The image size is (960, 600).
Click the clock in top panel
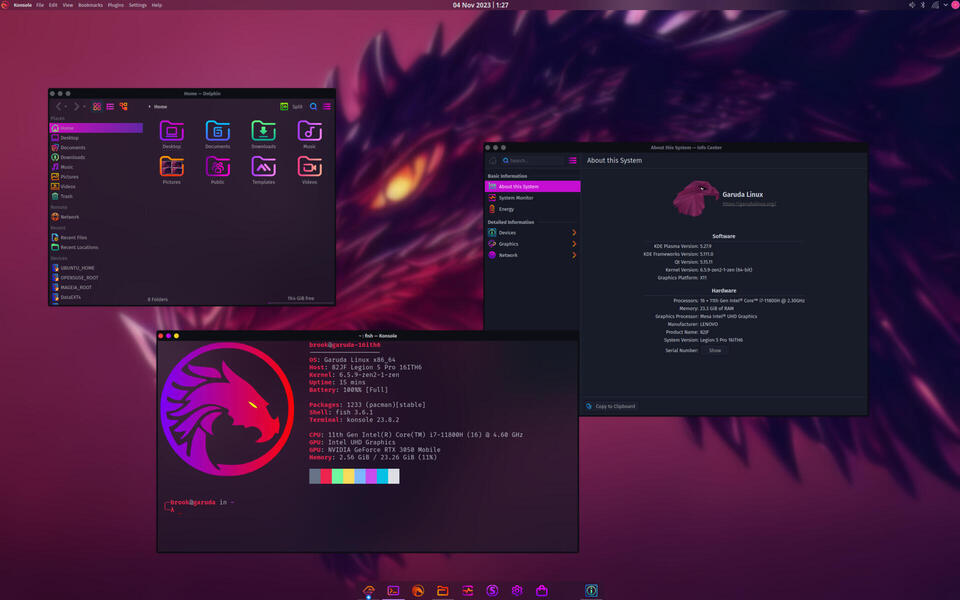[x=481, y=5]
